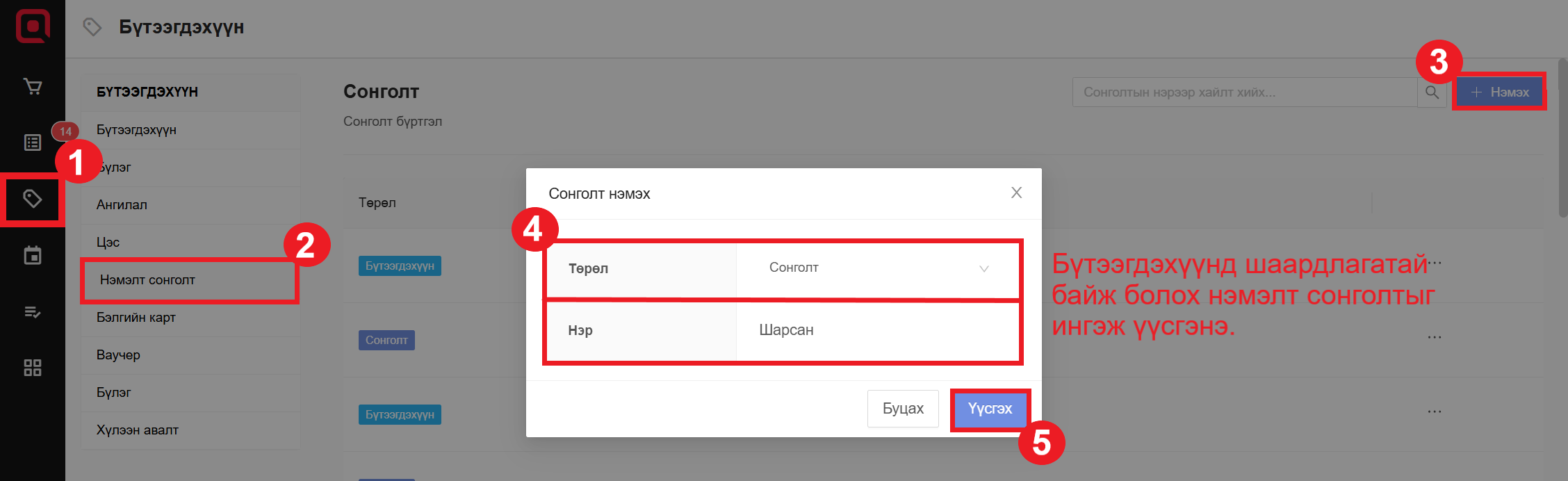Open the calendar sidebar icon

(x=33, y=256)
